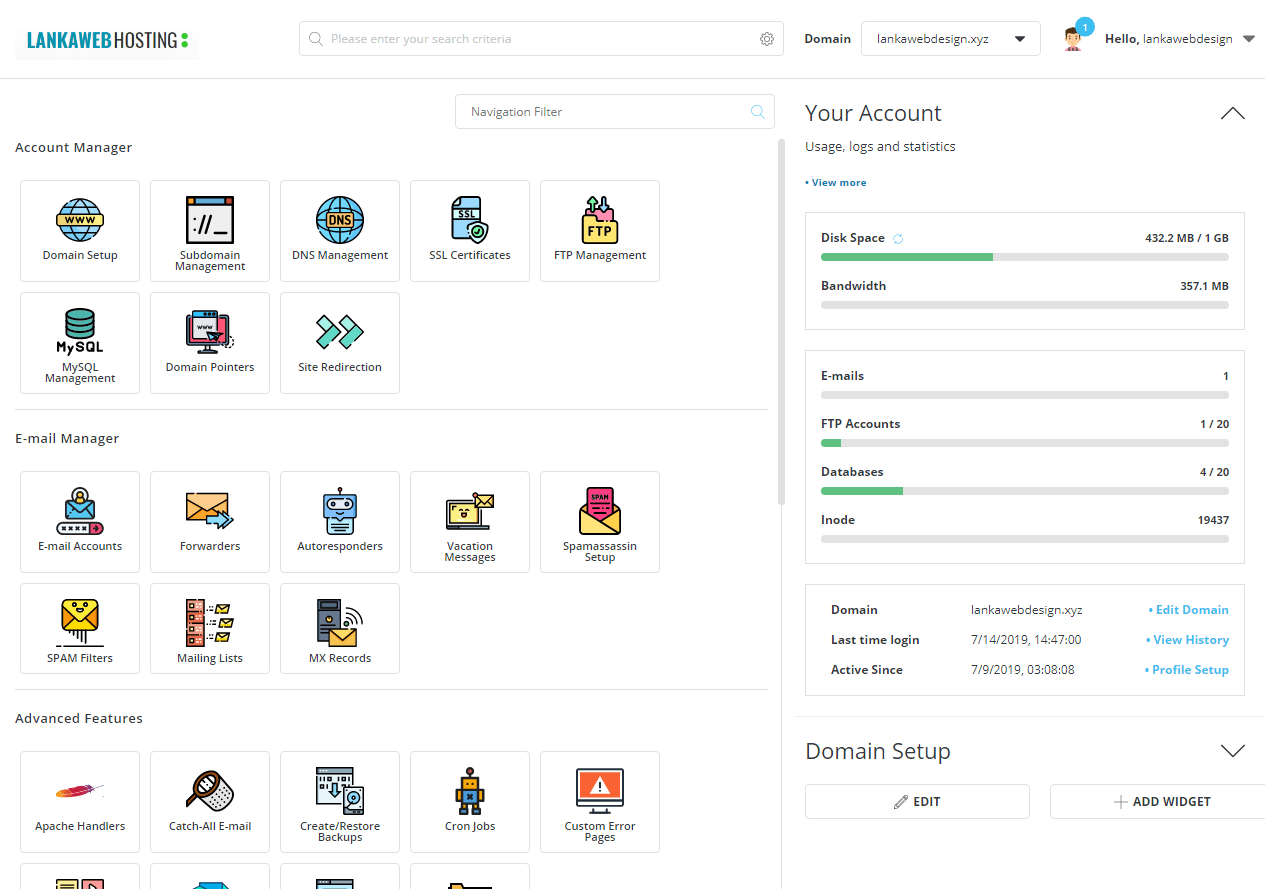This screenshot has width=1265, height=889.
Task: Click the Active Since date 7/9/2019
Action: 1023,670
